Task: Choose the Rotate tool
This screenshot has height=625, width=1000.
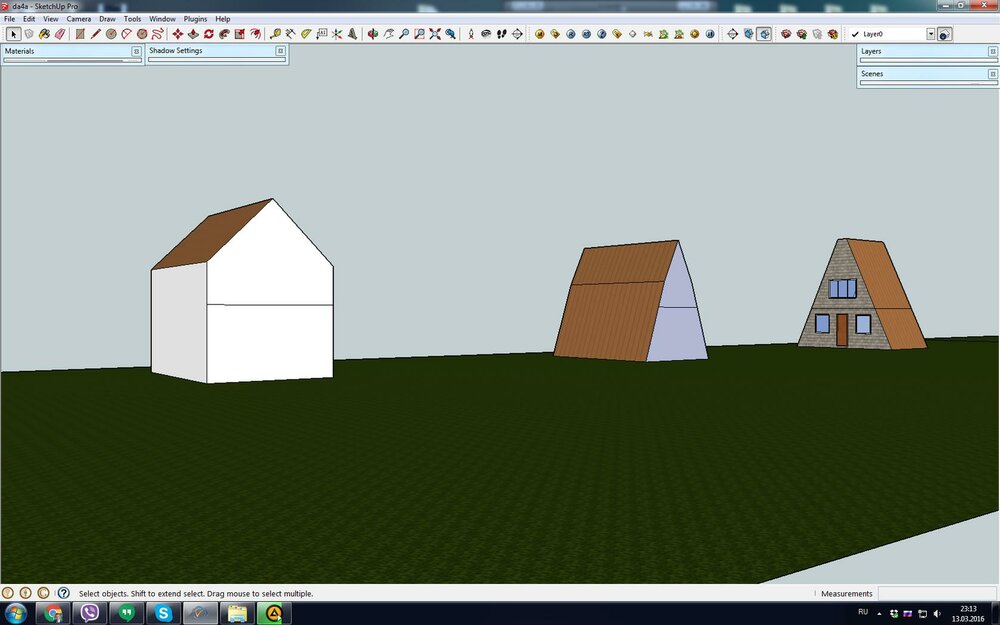Action: click(x=209, y=33)
